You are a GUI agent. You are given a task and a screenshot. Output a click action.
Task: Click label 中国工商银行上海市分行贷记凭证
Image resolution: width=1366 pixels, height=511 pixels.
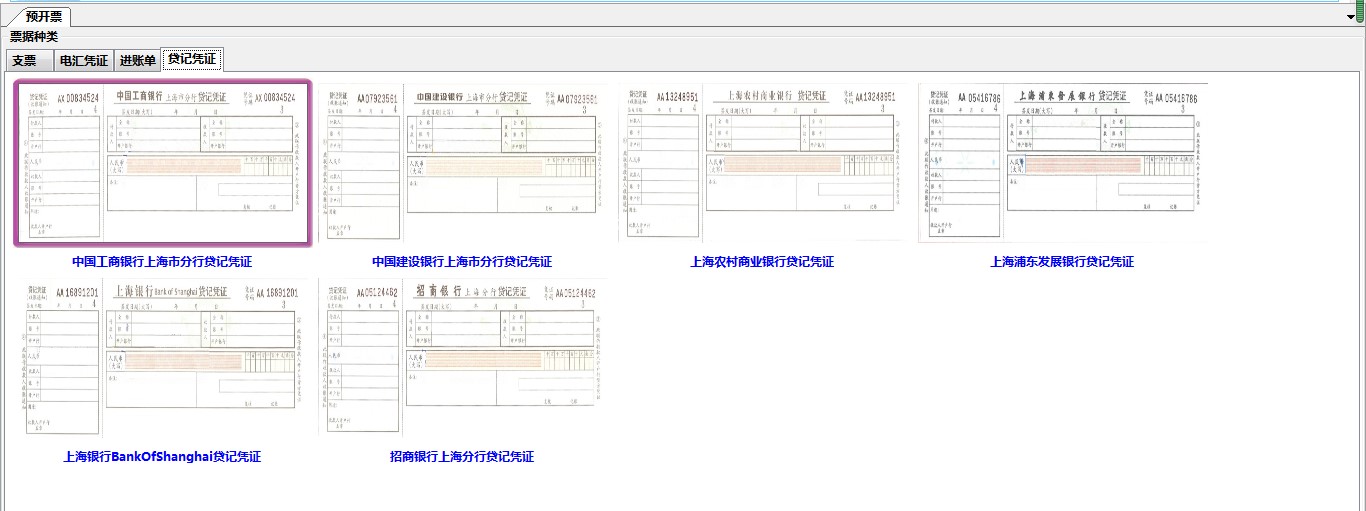(162, 262)
